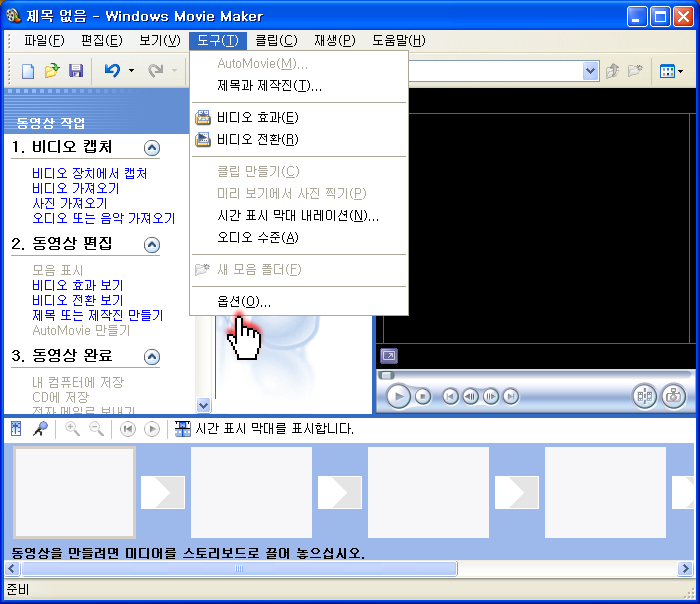Choose 제목과 제작진(T)... from the menu
700x604 pixels.
299,85
